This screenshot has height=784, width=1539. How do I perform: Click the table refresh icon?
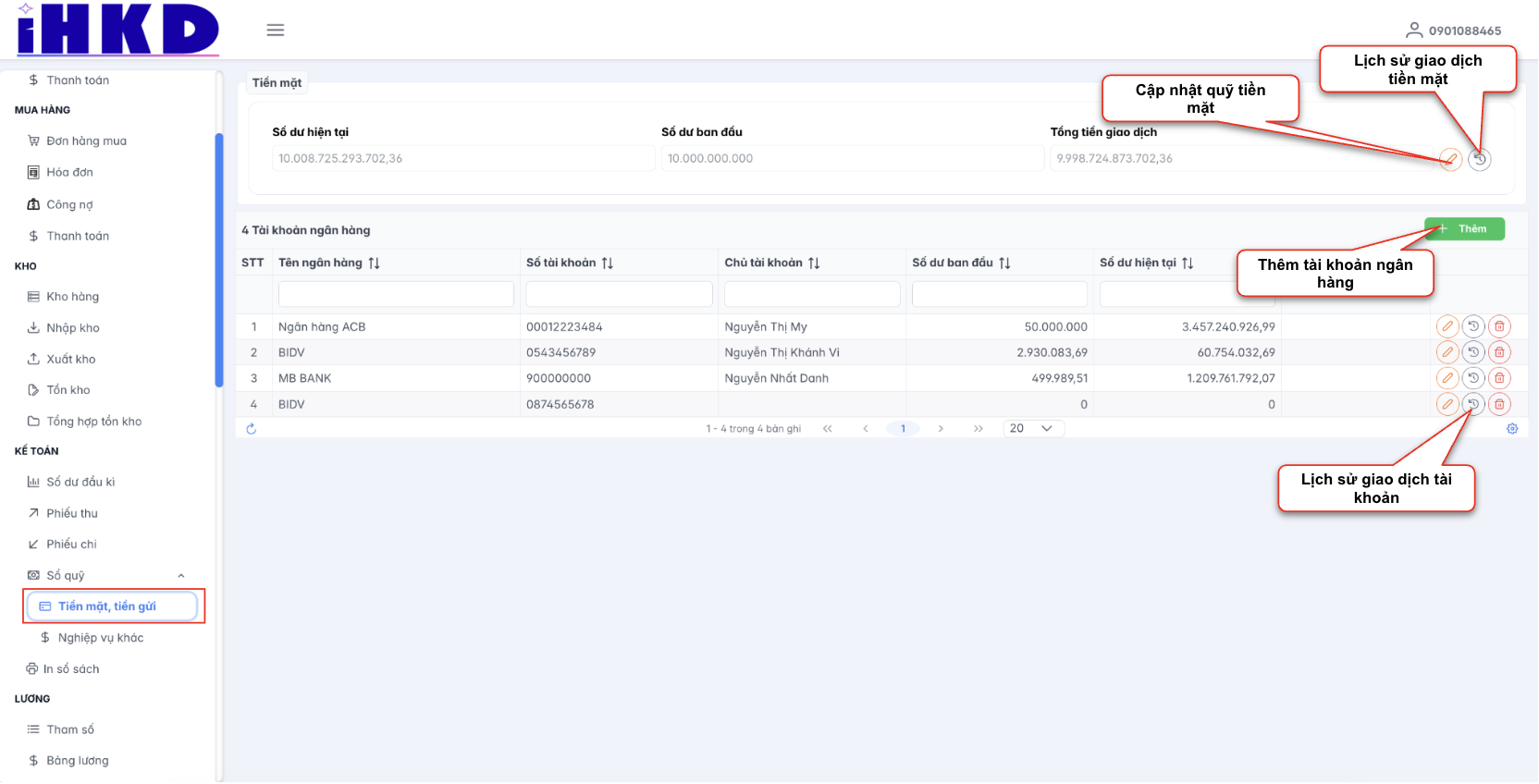(252, 429)
